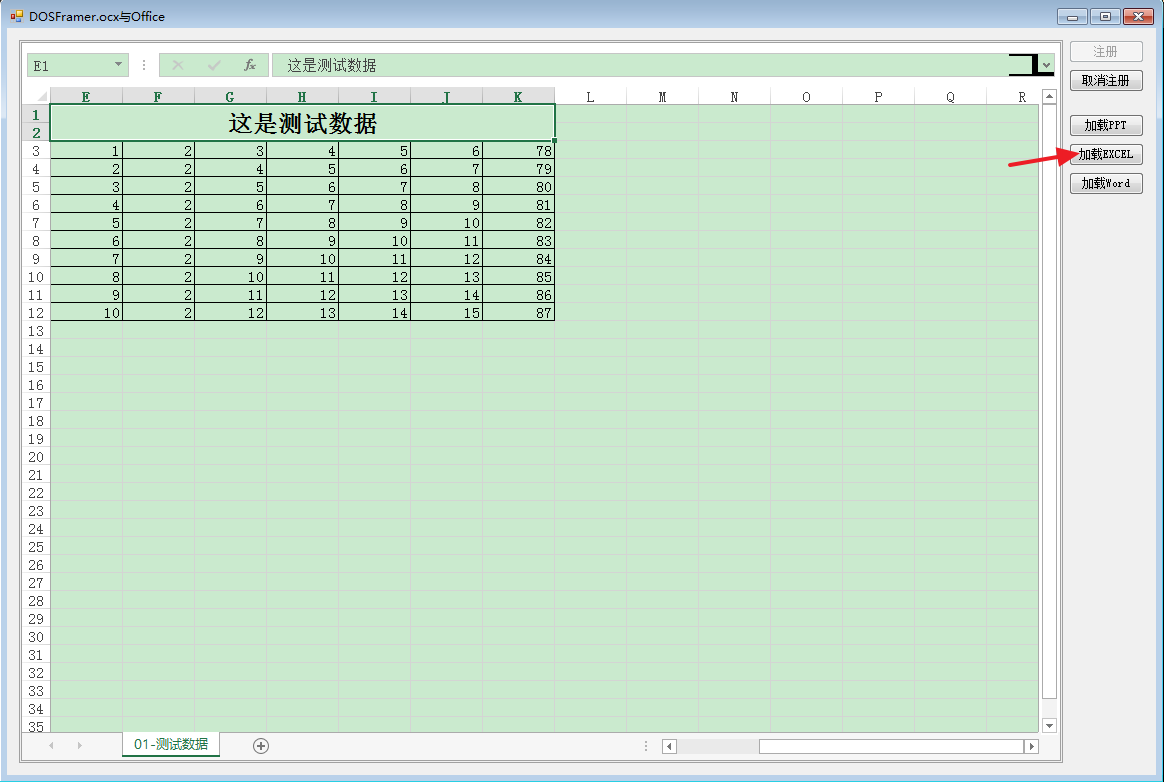Screen dimensions: 1164x782
Task: Click the Enter checkmark icon in the formula bar
Action: pos(212,66)
